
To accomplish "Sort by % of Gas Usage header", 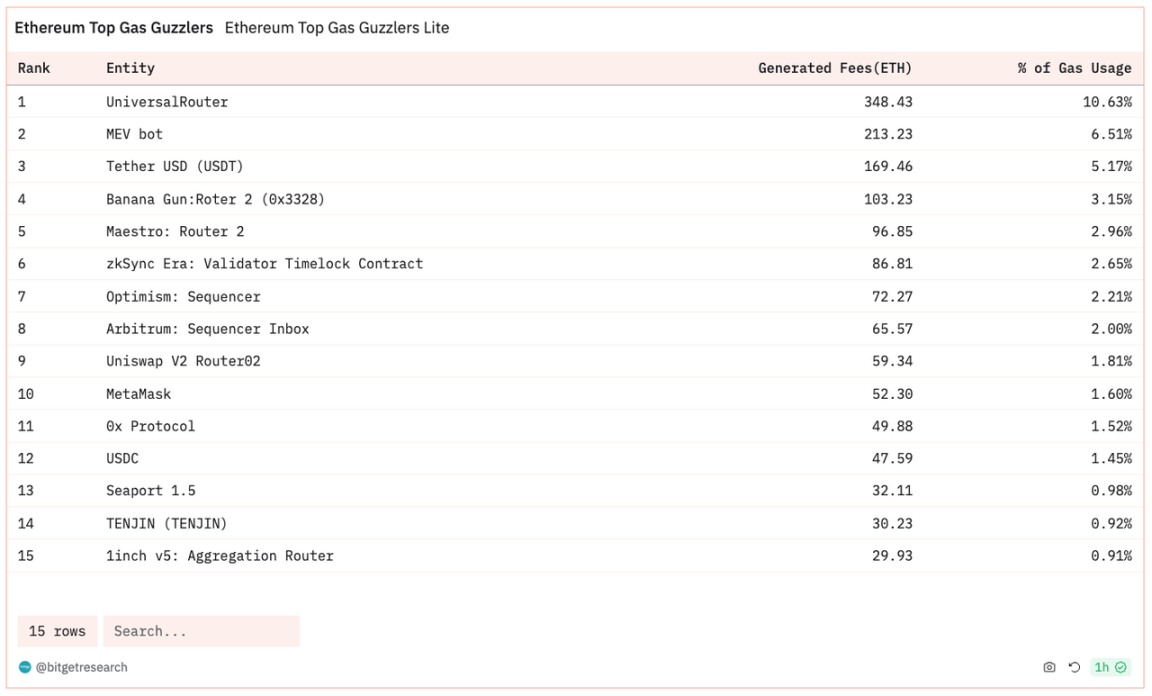I will (1074, 68).
